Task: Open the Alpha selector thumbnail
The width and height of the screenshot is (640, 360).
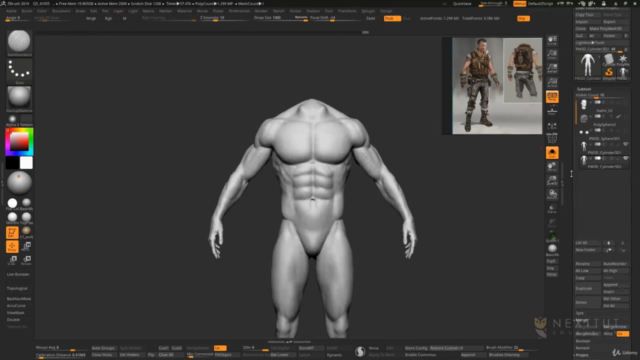Action: click(x=13, y=119)
